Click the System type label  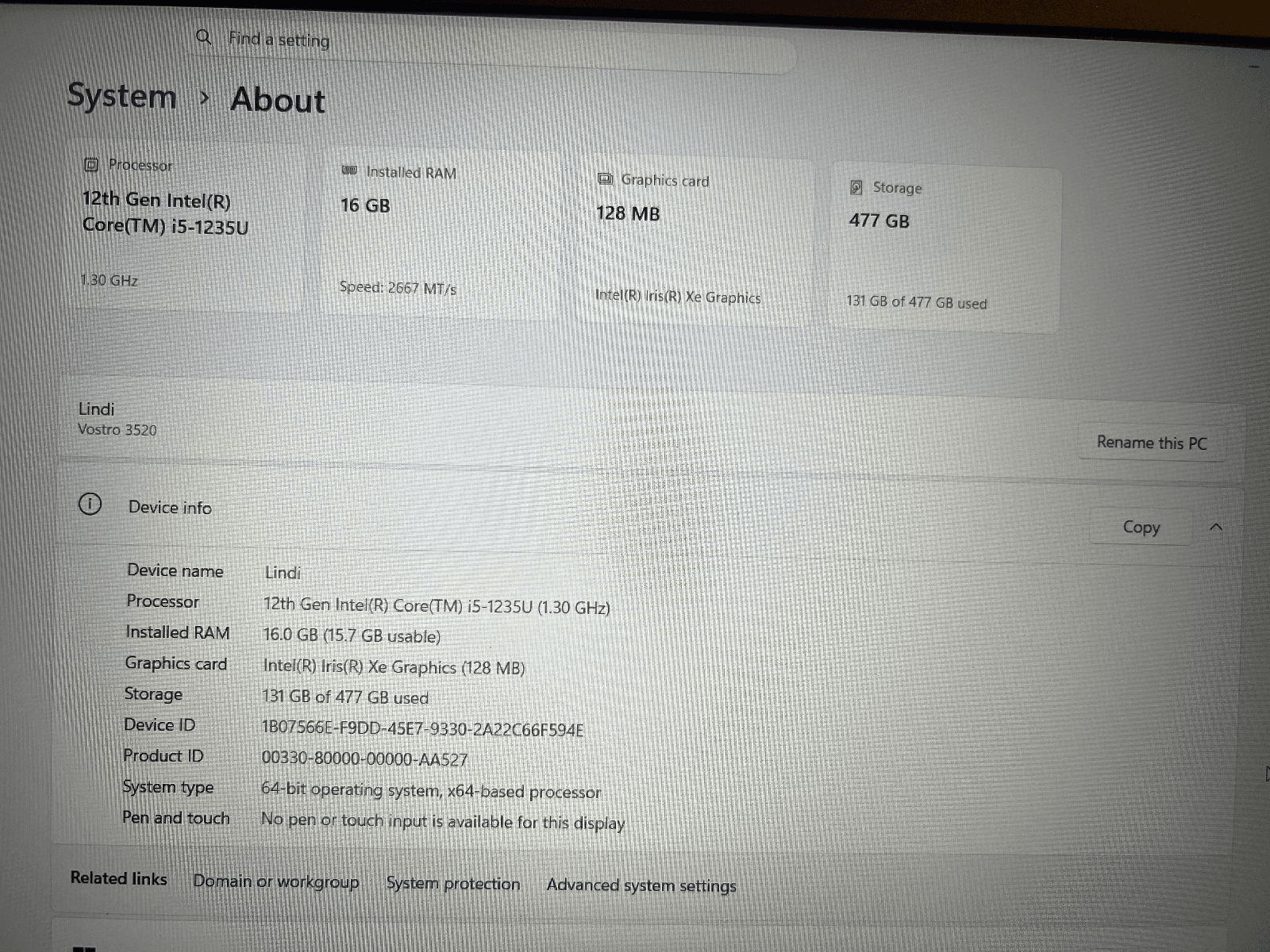click(x=168, y=787)
